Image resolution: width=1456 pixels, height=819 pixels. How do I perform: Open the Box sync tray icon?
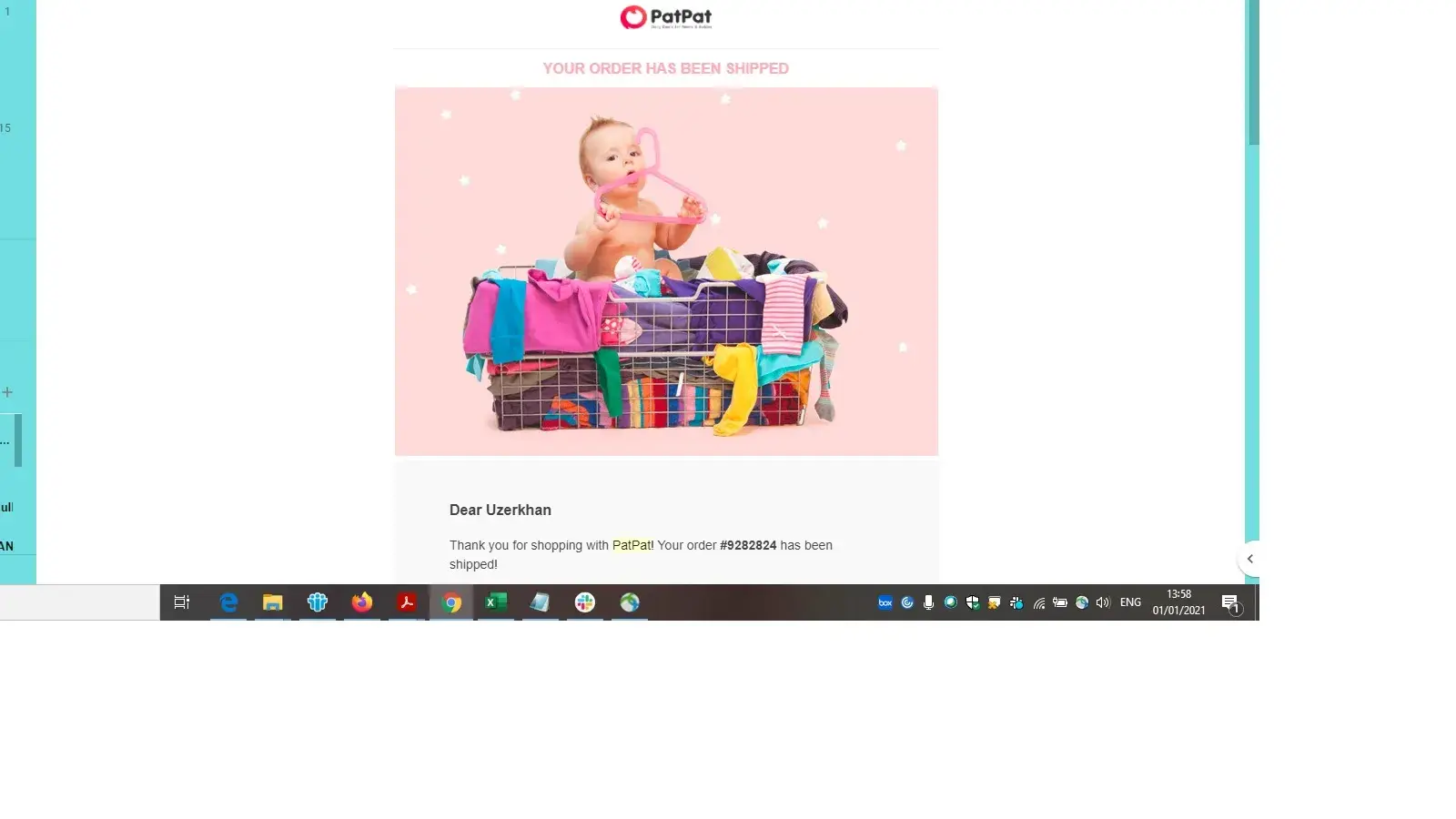tap(885, 602)
